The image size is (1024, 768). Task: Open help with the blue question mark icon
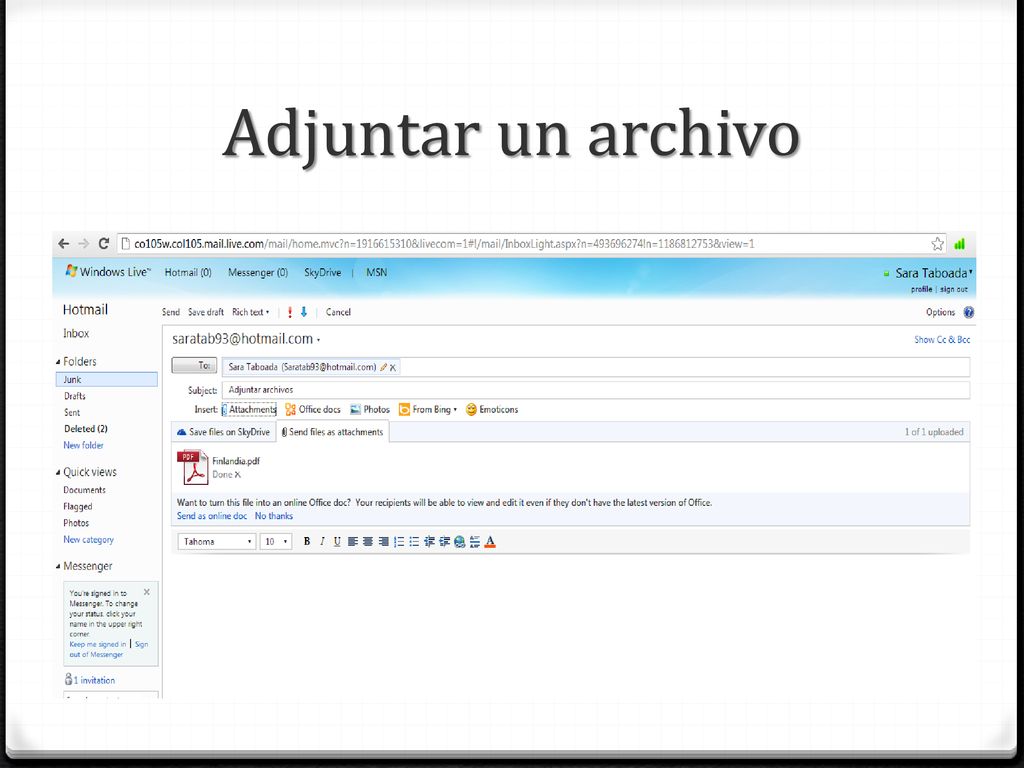coord(968,312)
